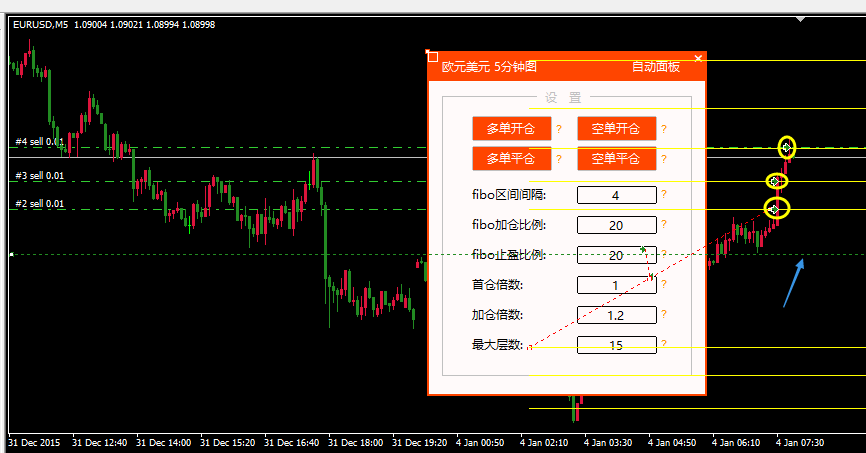Click help icon for fibo止盈比例

pyautogui.click(x=664, y=254)
